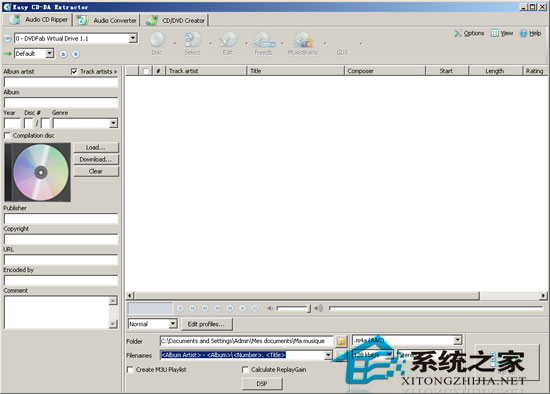Enable Create M3U Playlist
The height and width of the screenshot is (394, 550).
point(130,369)
